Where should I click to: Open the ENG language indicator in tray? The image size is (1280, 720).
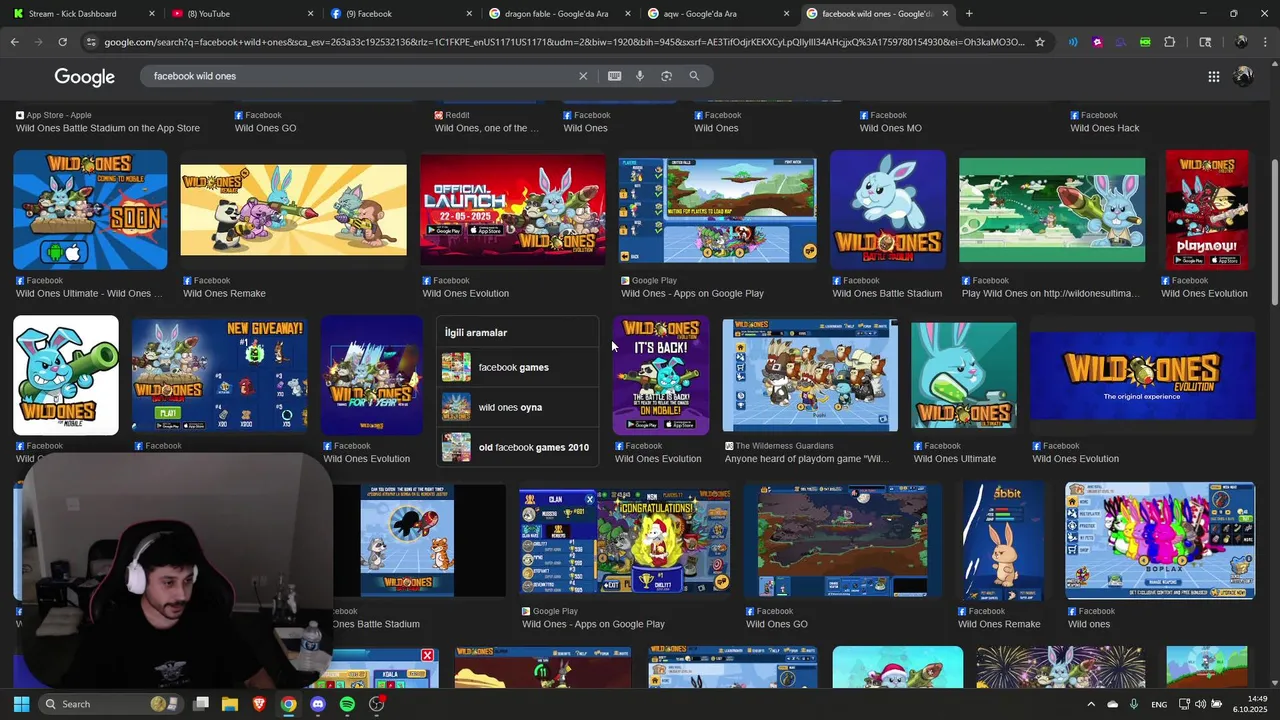pyautogui.click(x=1159, y=704)
